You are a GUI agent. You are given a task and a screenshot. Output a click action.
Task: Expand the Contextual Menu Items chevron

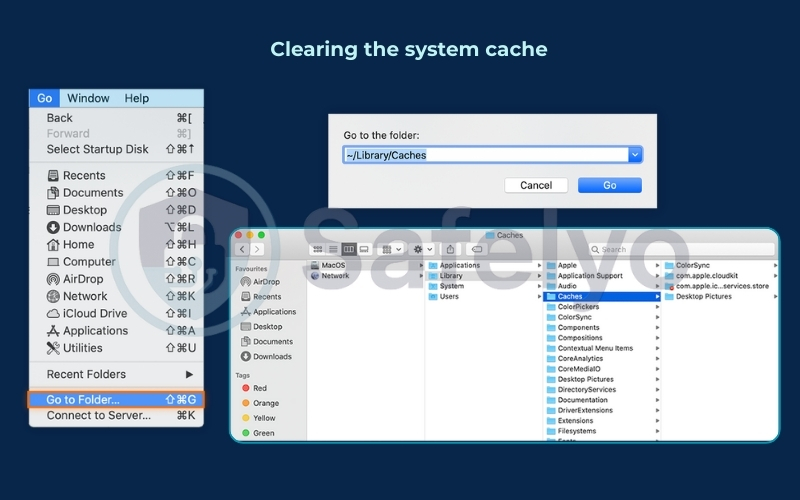coord(657,348)
